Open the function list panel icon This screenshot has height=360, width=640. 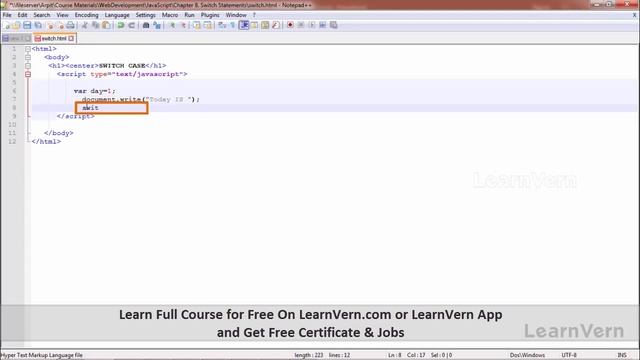coord(276,25)
